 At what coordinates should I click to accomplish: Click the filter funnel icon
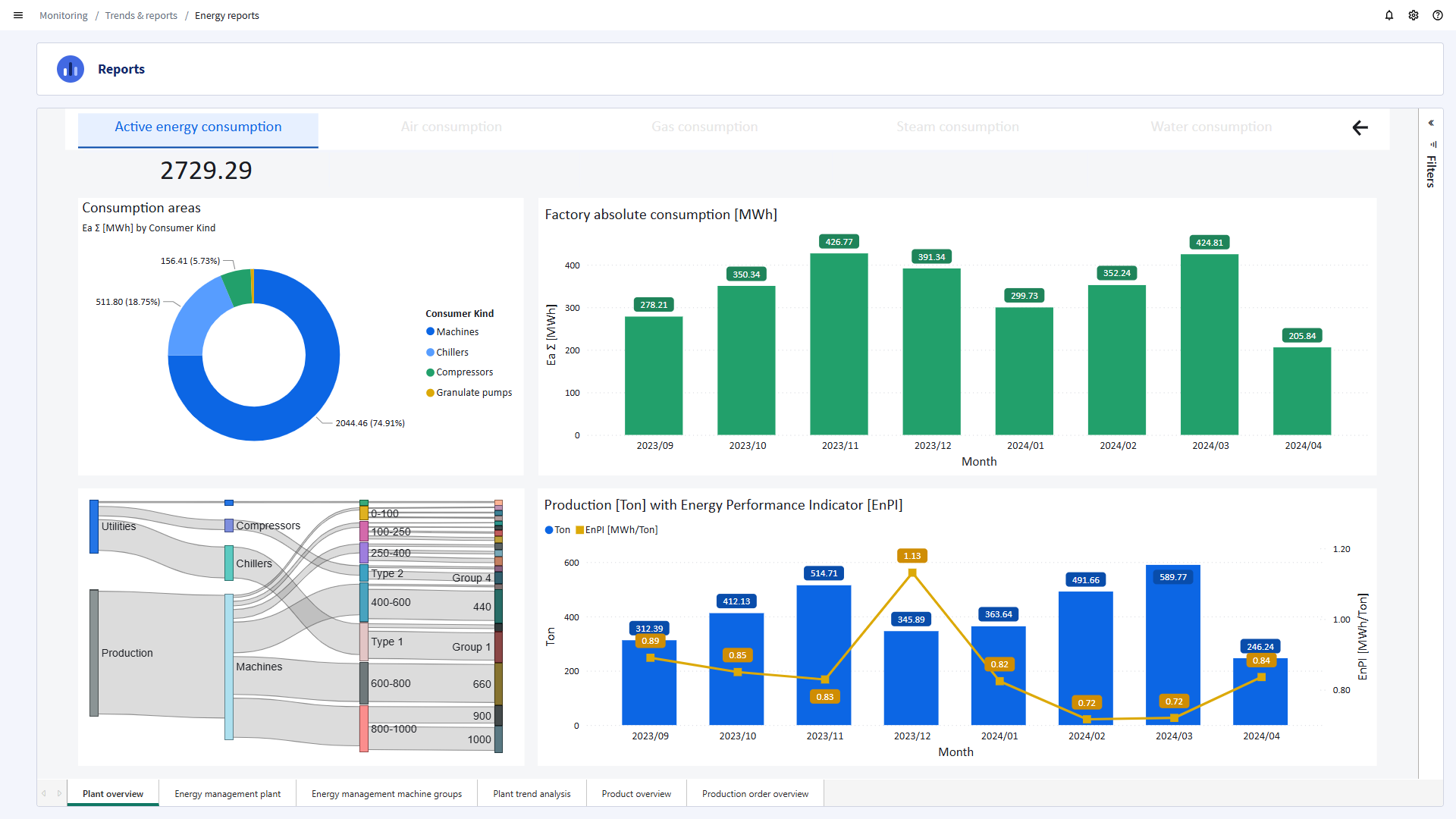pyautogui.click(x=1432, y=144)
